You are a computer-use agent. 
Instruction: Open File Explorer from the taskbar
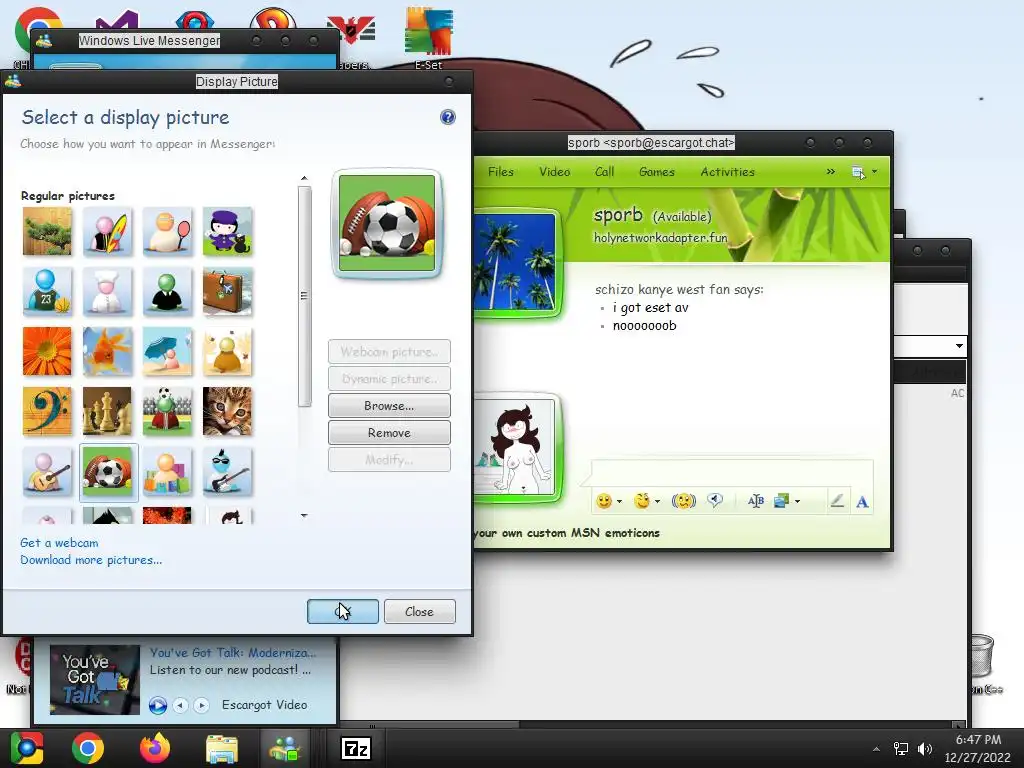221,748
